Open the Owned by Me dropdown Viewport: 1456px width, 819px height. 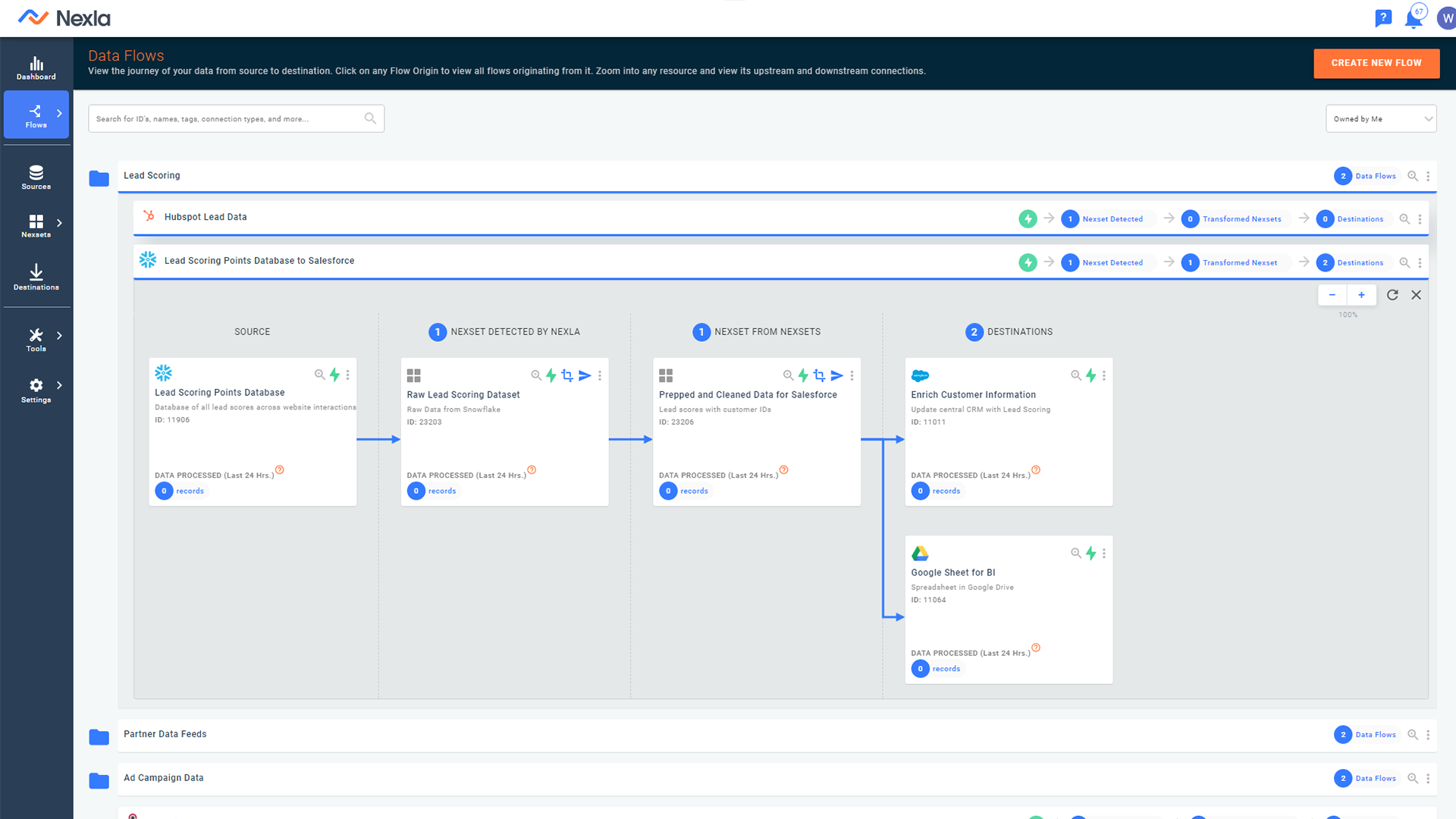tap(1380, 119)
